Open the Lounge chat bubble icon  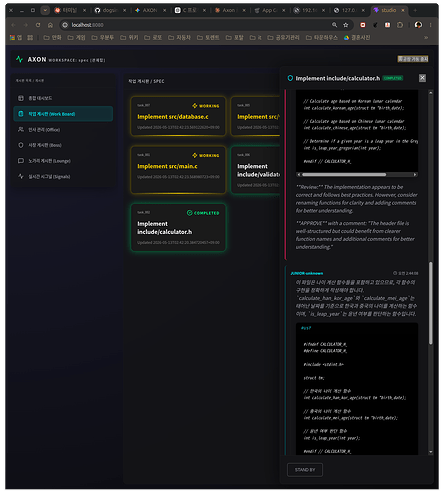click(21, 161)
